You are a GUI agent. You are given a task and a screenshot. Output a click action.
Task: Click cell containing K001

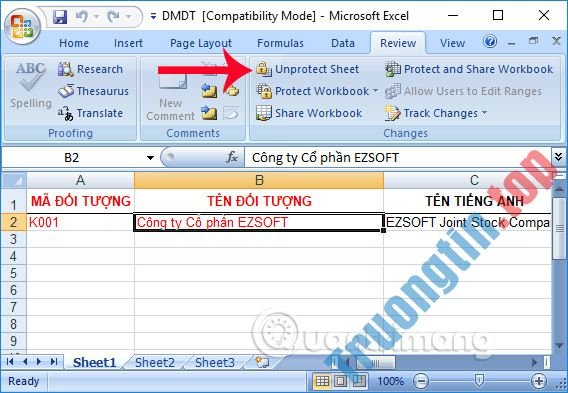pos(80,222)
